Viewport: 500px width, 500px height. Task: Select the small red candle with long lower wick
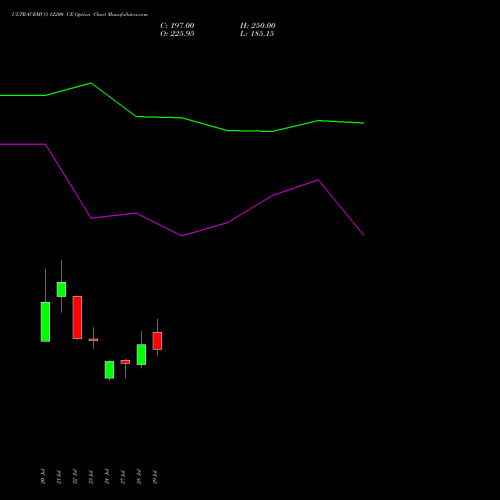(125, 362)
